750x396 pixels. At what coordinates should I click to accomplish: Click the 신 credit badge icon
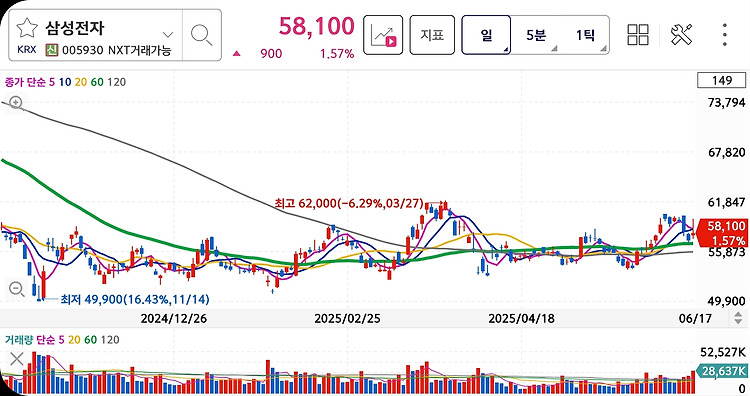point(52,50)
